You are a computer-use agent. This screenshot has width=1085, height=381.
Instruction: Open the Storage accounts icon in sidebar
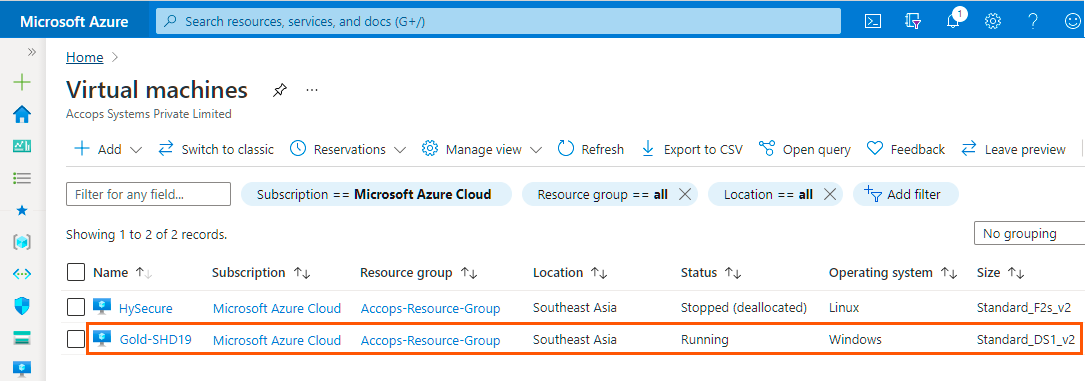click(x=22, y=338)
